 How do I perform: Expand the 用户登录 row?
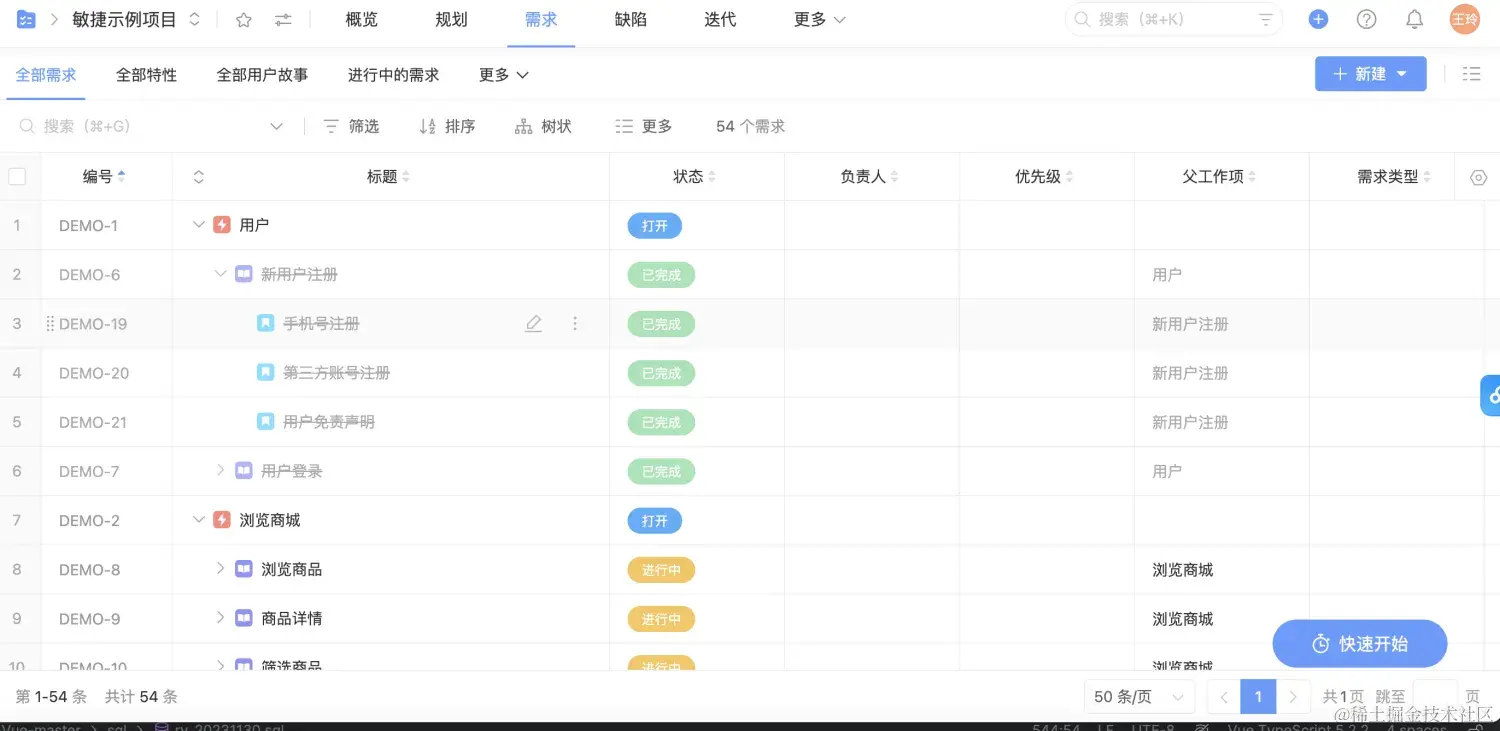pos(221,470)
